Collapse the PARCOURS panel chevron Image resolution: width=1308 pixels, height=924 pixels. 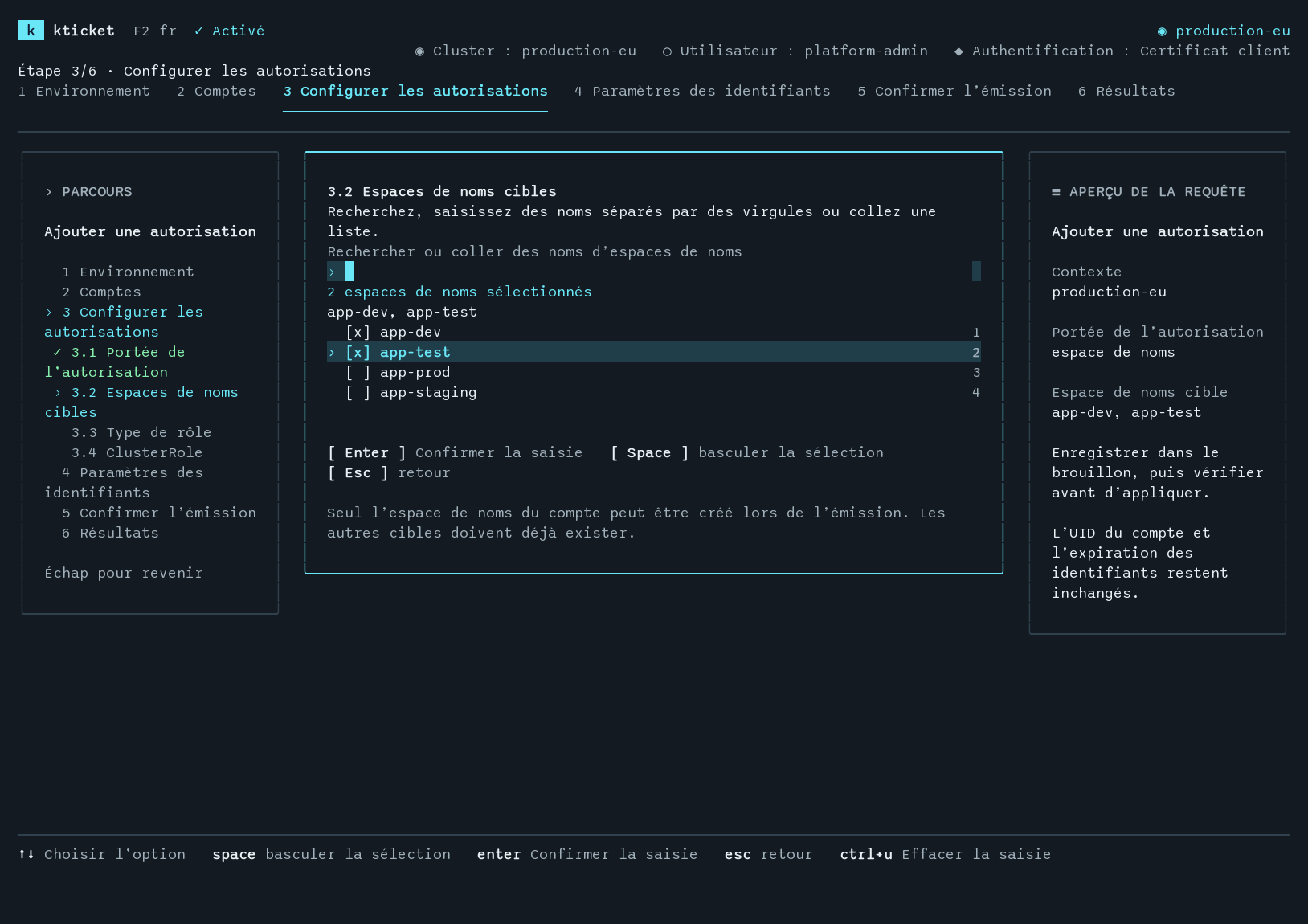coord(49,192)
